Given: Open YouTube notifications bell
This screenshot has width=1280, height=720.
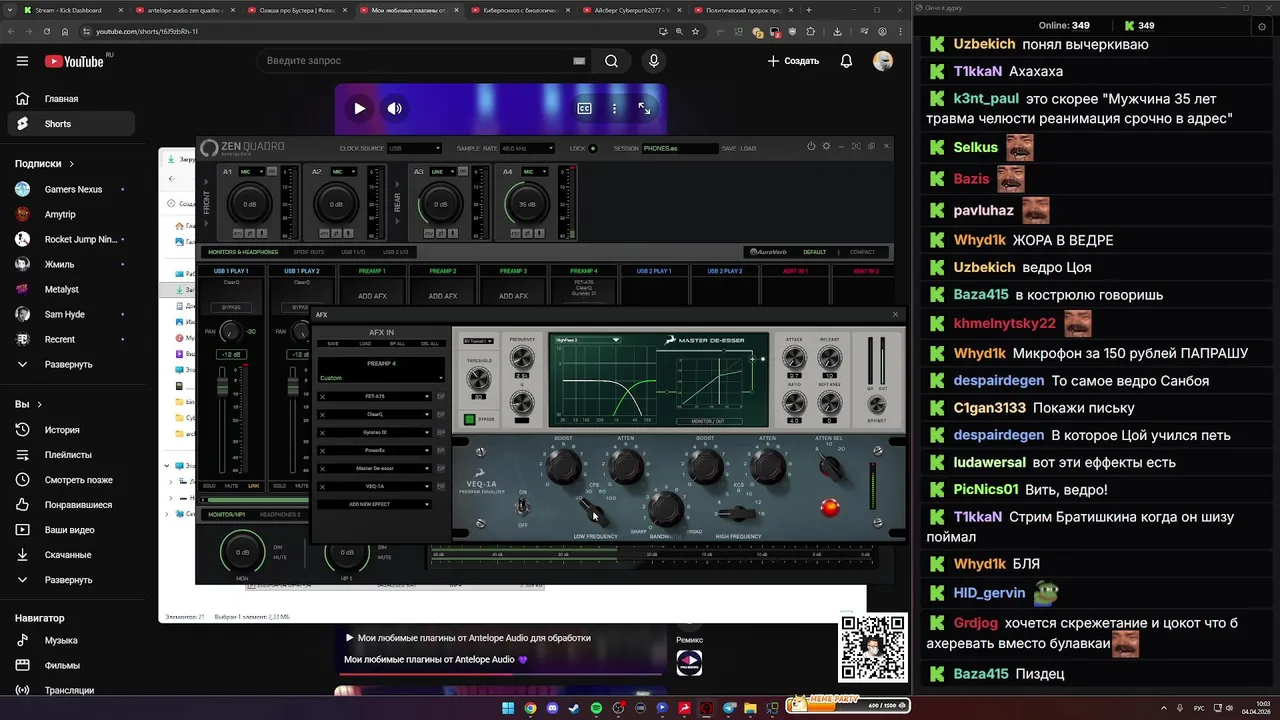Looking at the screenshot, I should 846,61.
